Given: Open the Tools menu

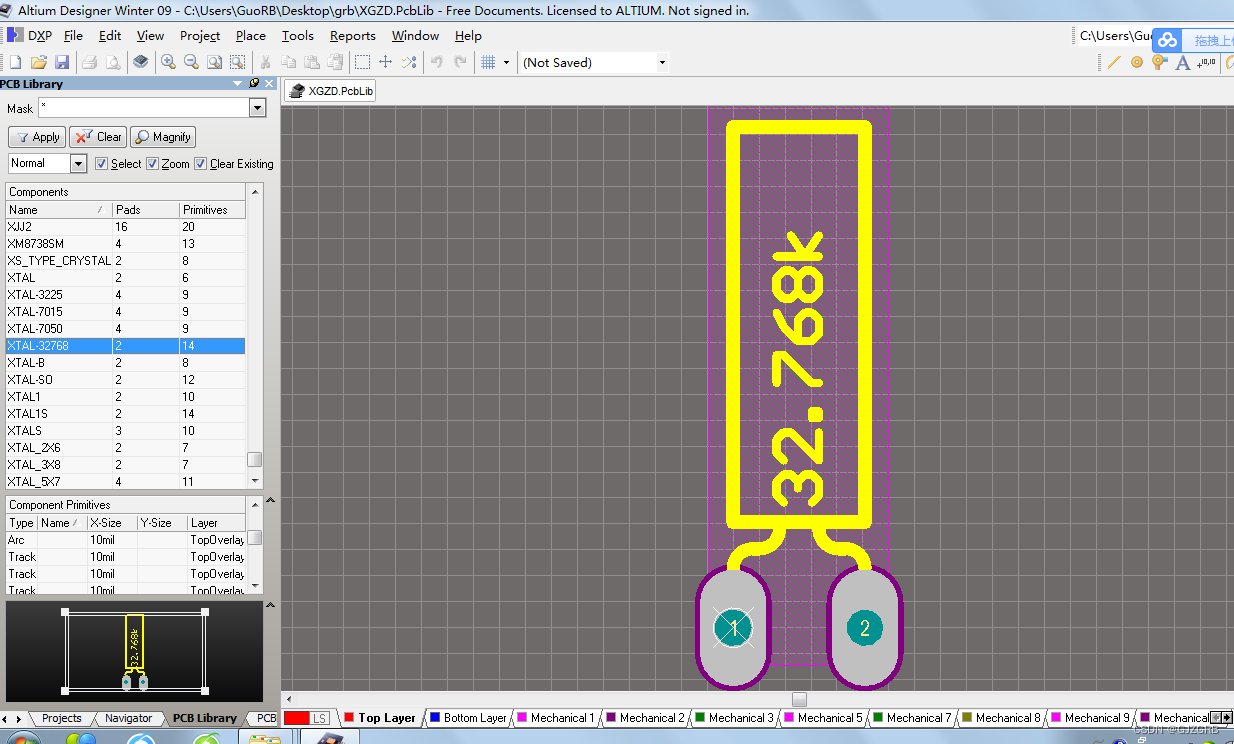Looking at the screenshot, I should pyautogui.click(x=297, y=35).
